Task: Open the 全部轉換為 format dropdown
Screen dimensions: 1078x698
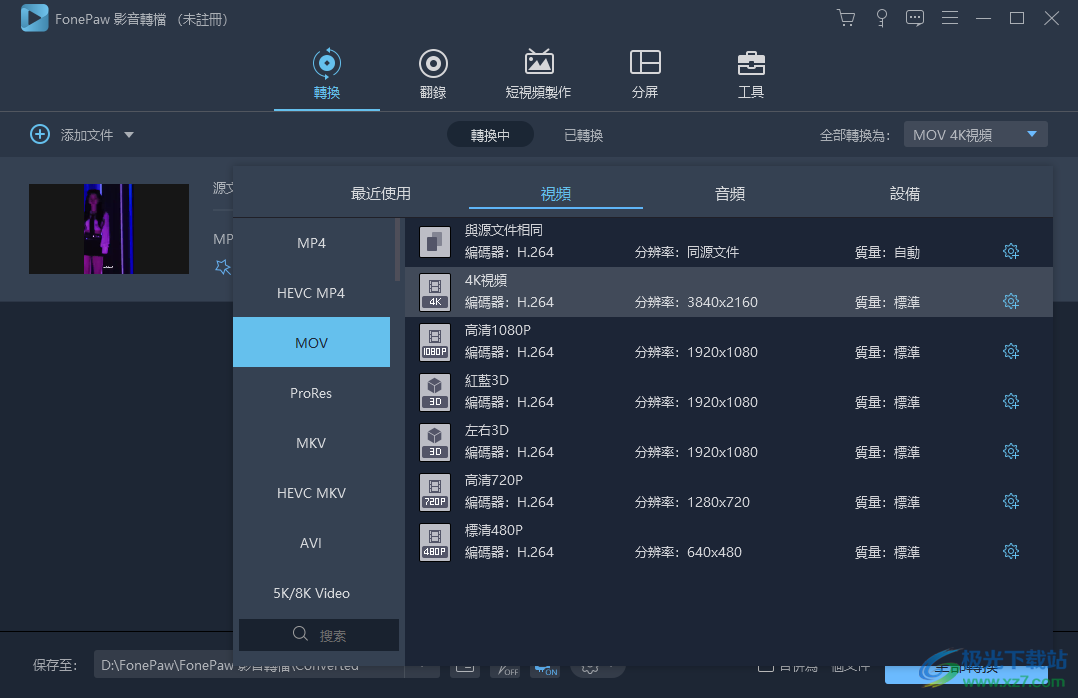Action: 975,133
